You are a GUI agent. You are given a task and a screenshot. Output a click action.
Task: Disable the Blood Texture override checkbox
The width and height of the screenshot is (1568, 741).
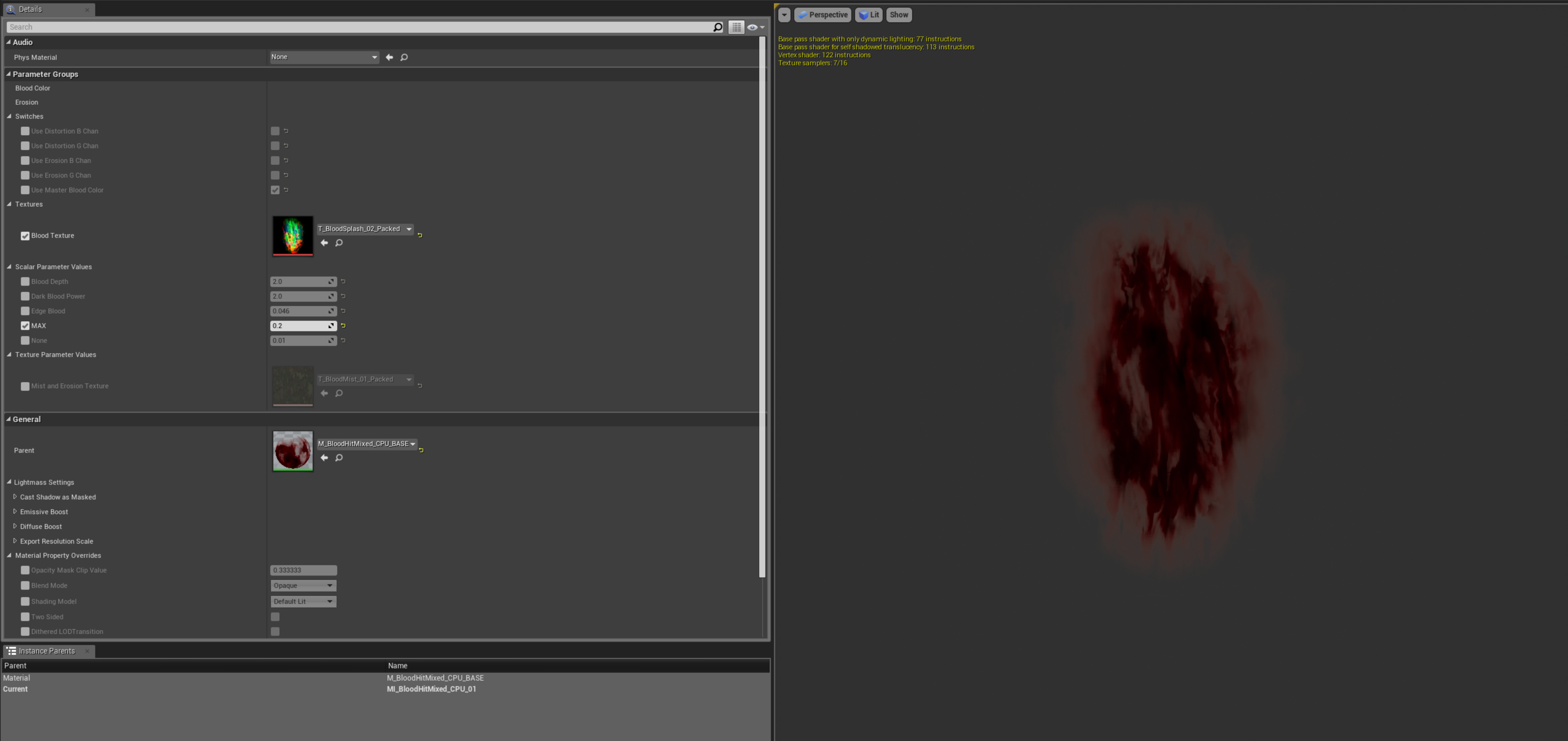click(x=25, y=236)
